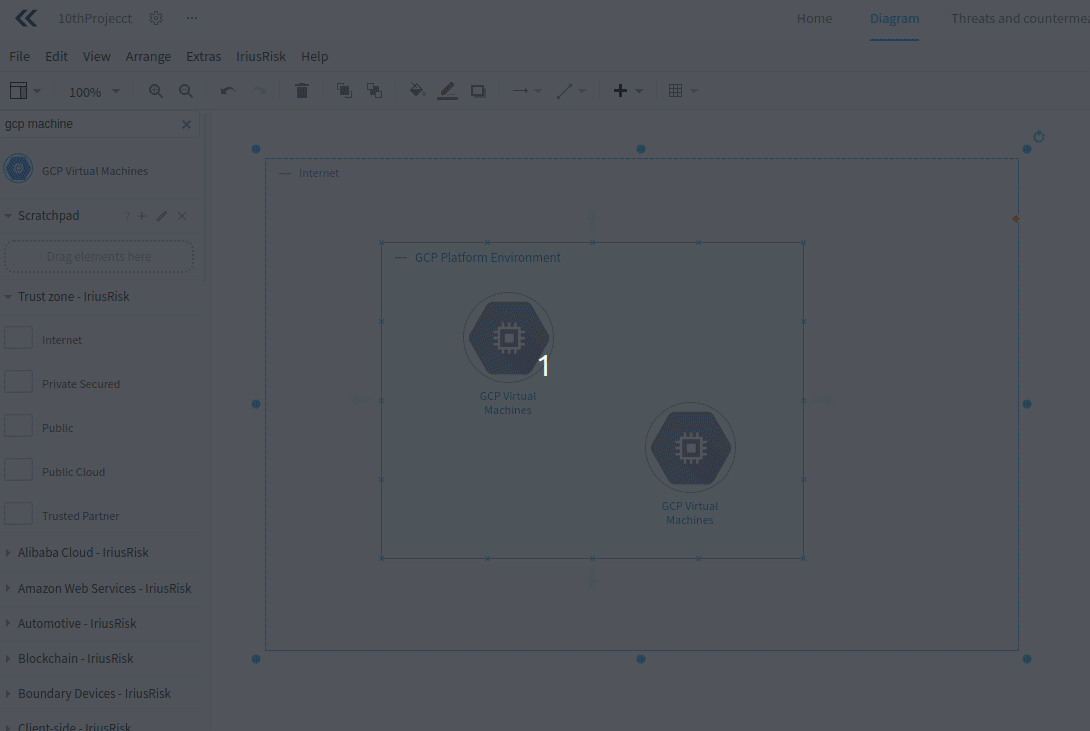Select the lower-right GCP Virtual Machines component
1090x731 pixels.
690,447
